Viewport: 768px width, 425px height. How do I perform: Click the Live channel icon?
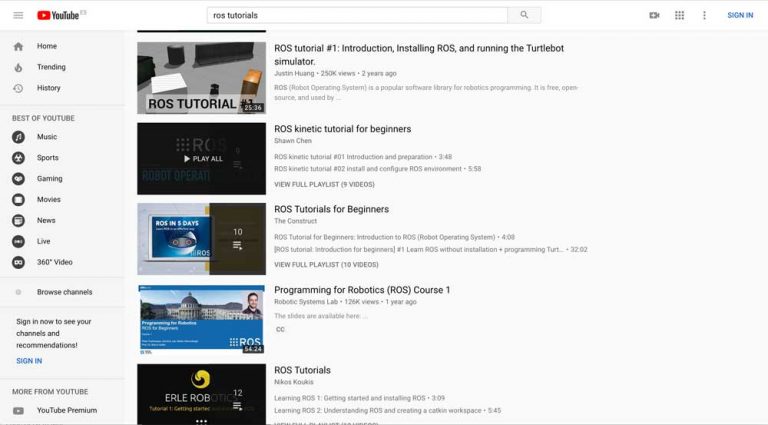18,242
